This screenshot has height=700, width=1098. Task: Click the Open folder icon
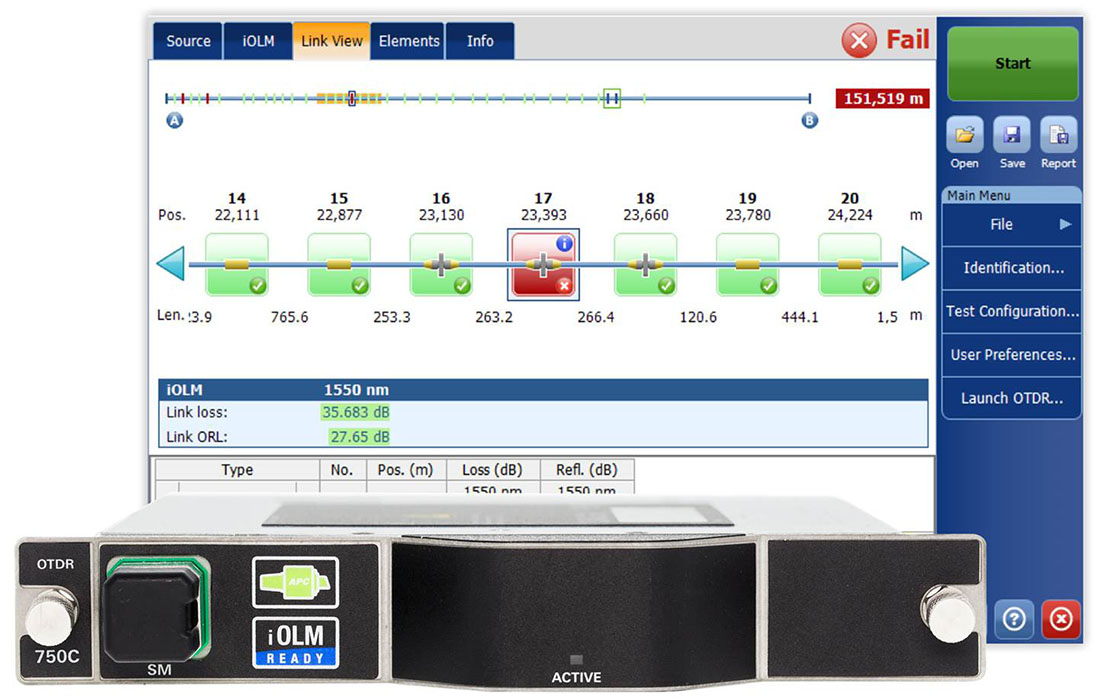coord(964,136)
